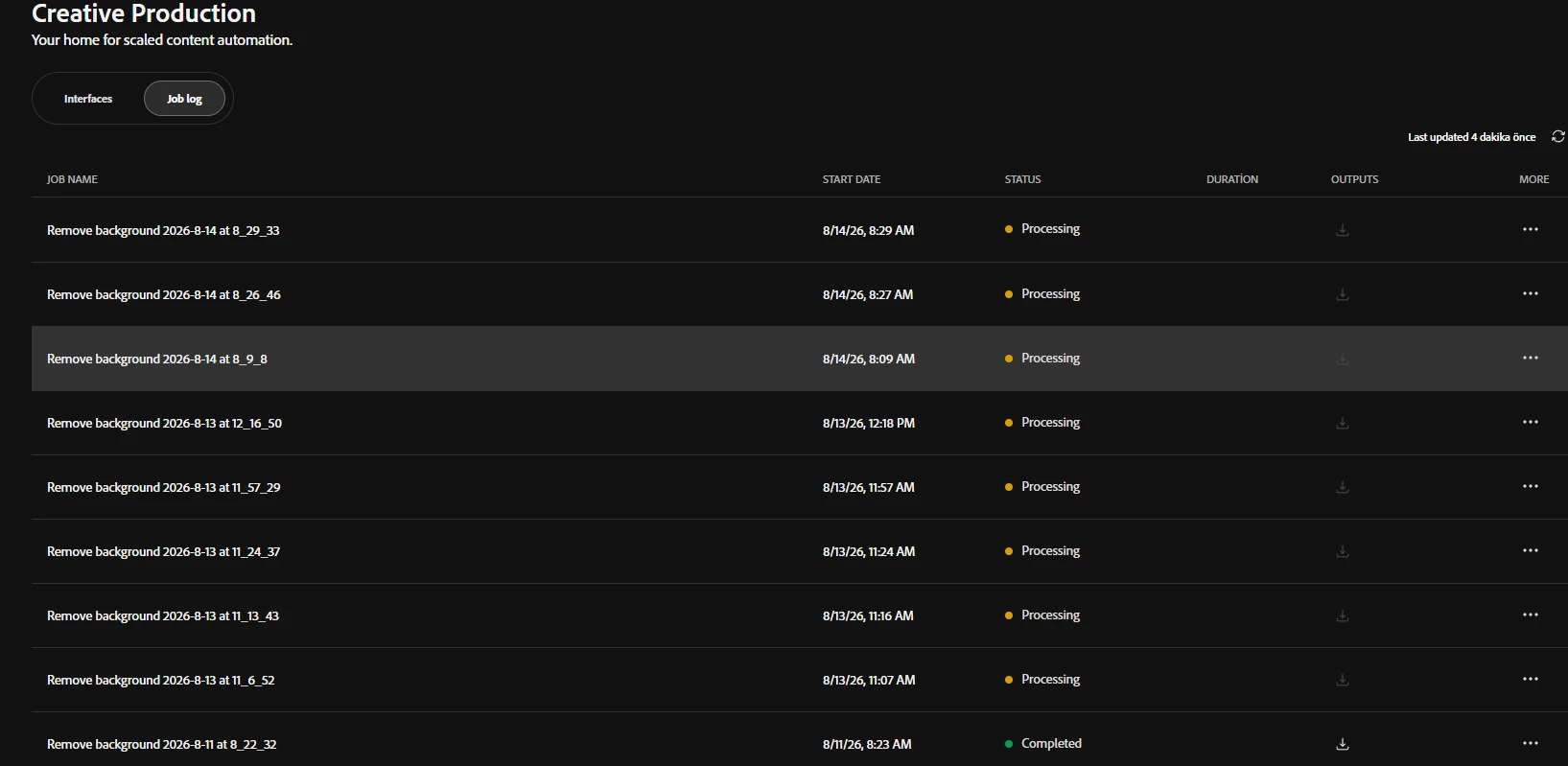Open more options for job 12_16_50
Viewport: 1568px width, 766px height.
(1531, 422)
